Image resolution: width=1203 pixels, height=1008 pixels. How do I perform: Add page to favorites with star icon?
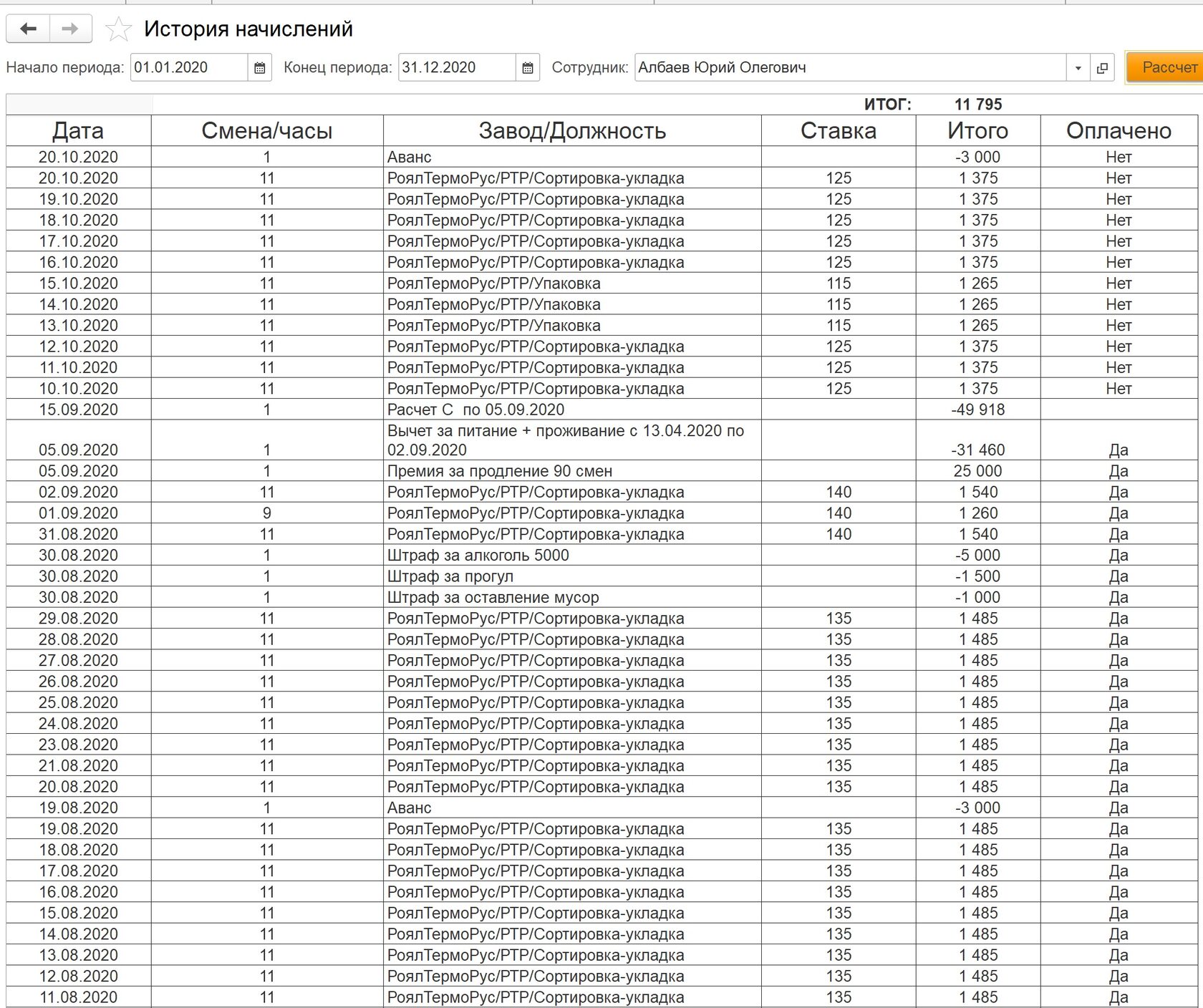click(x=118, y=29)
